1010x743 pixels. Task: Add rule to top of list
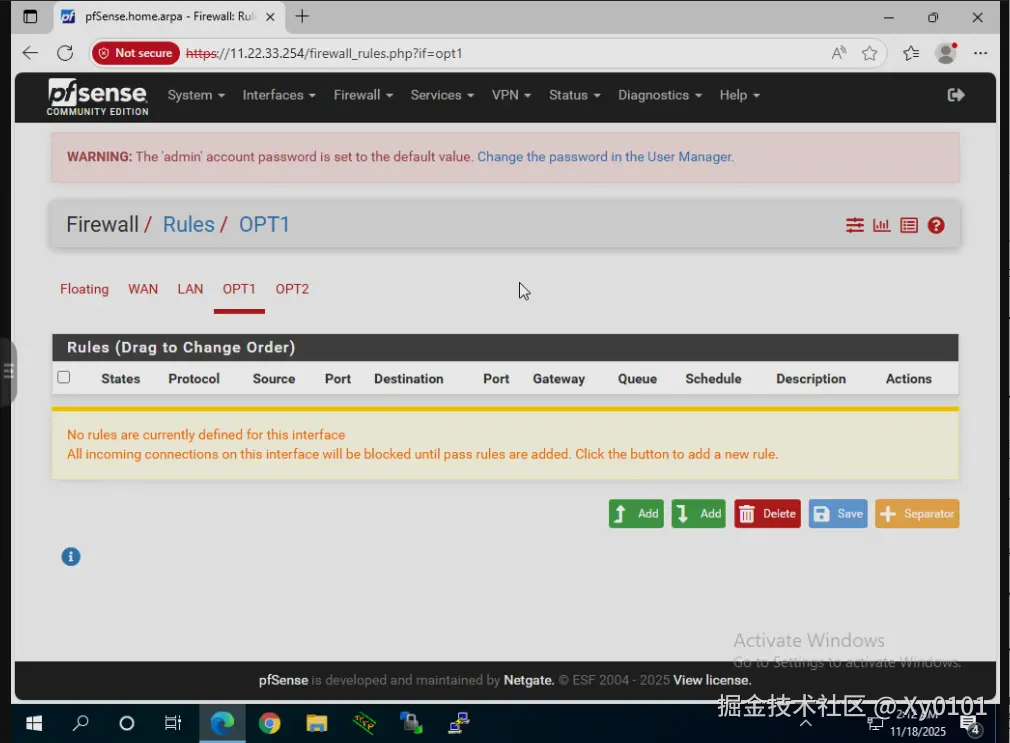tap(636, 514)
